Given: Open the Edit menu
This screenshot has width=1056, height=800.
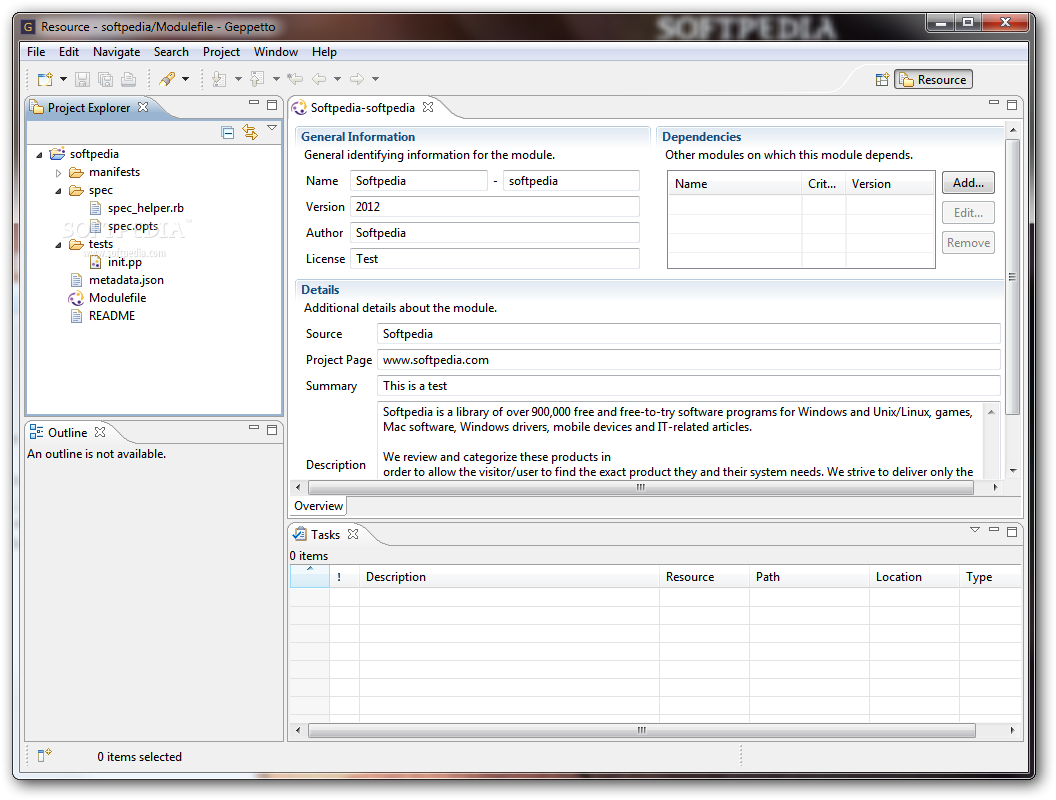Looking at the screenshot, I should 69,52.
